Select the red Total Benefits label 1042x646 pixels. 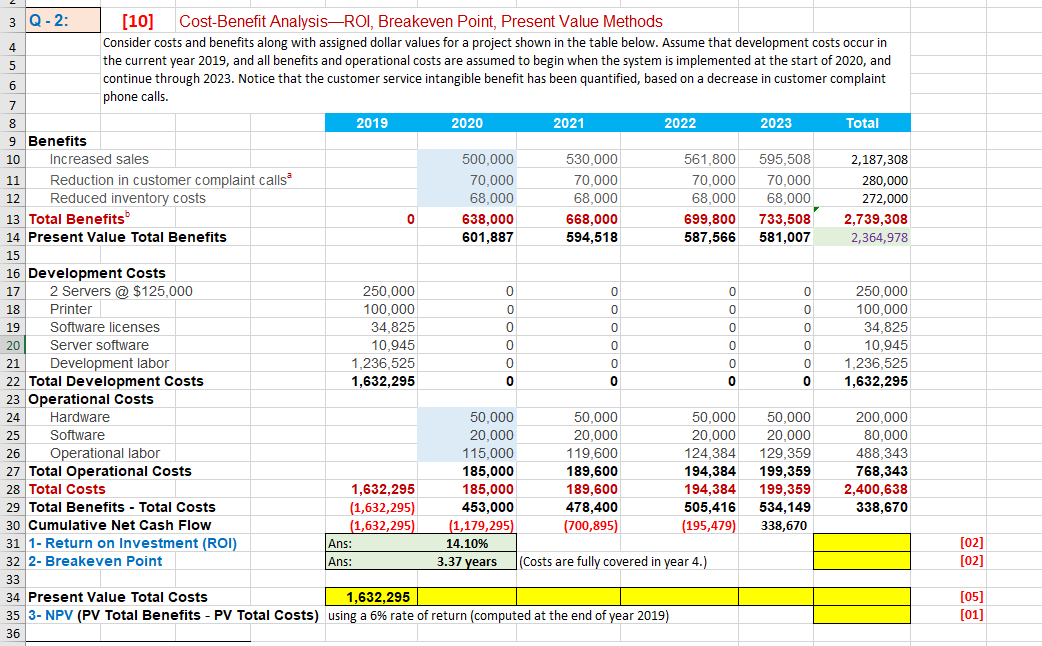point(79,219)
